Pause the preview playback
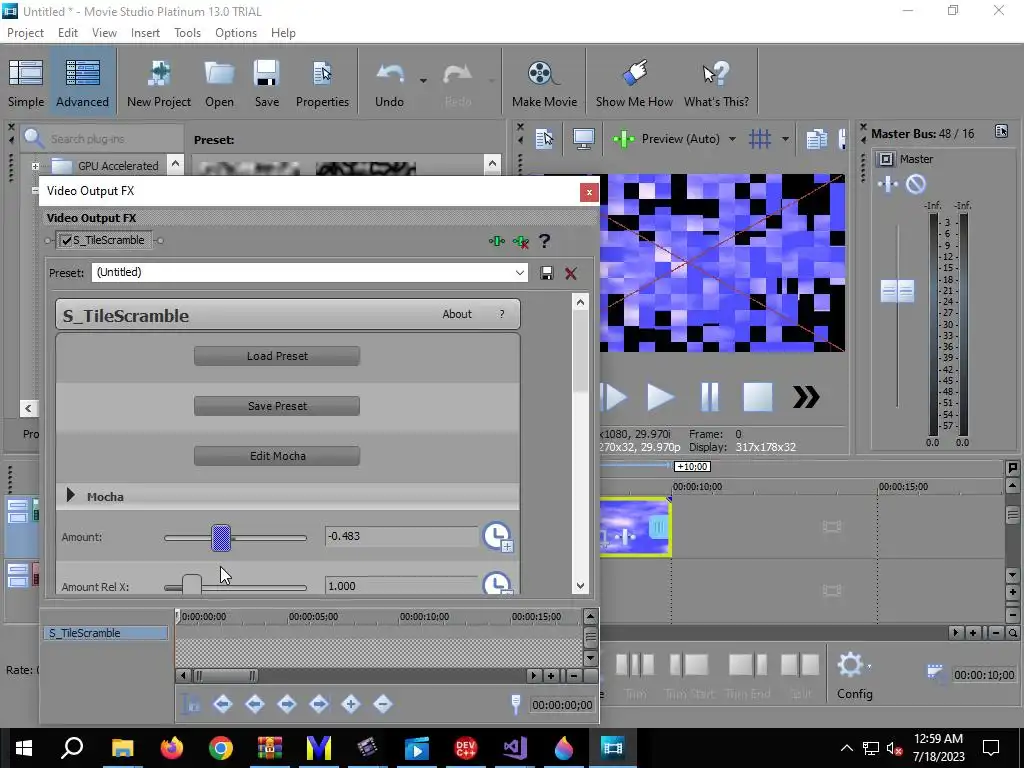 [709, 397]
